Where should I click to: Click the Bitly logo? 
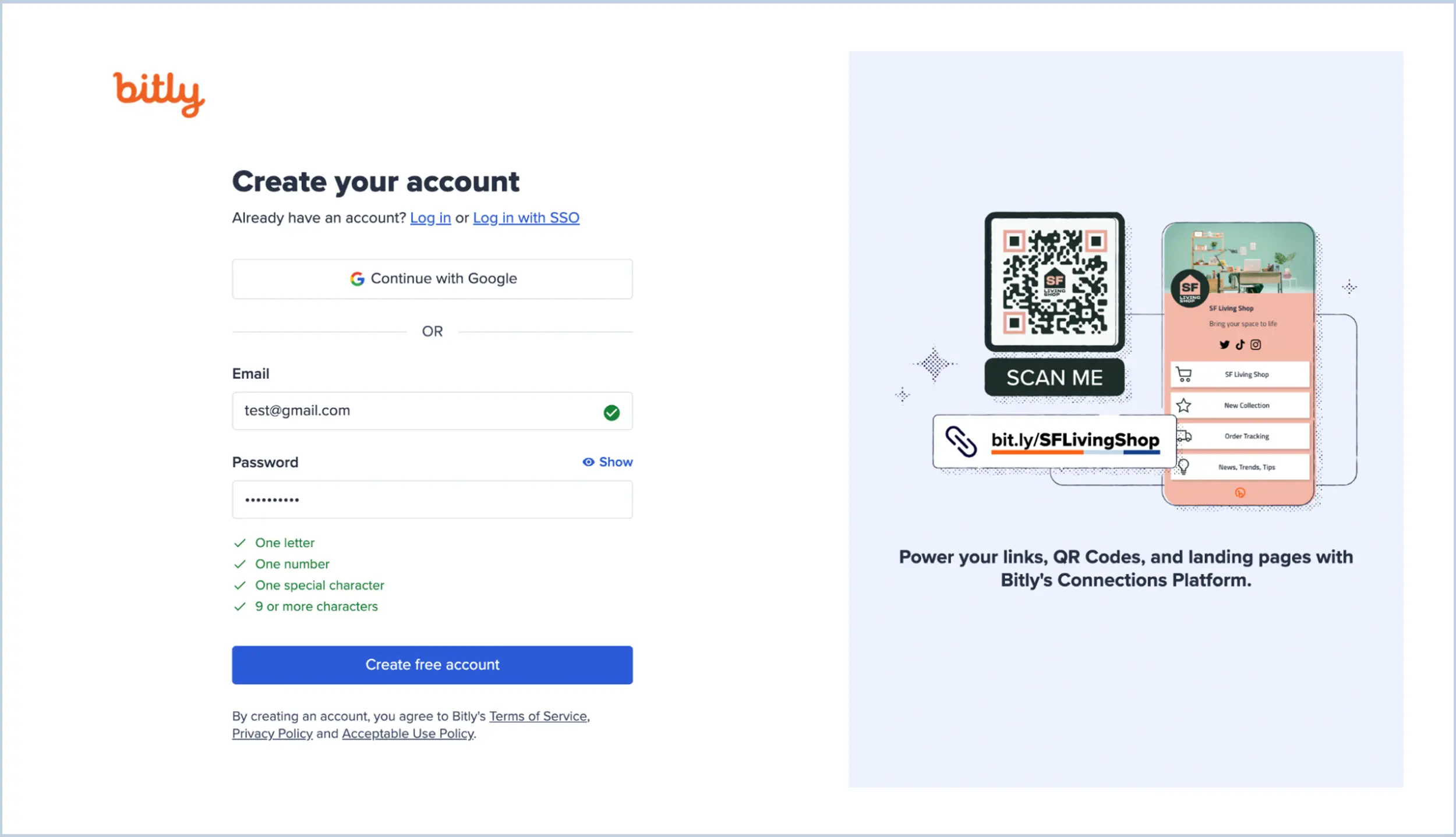(158, 93)
